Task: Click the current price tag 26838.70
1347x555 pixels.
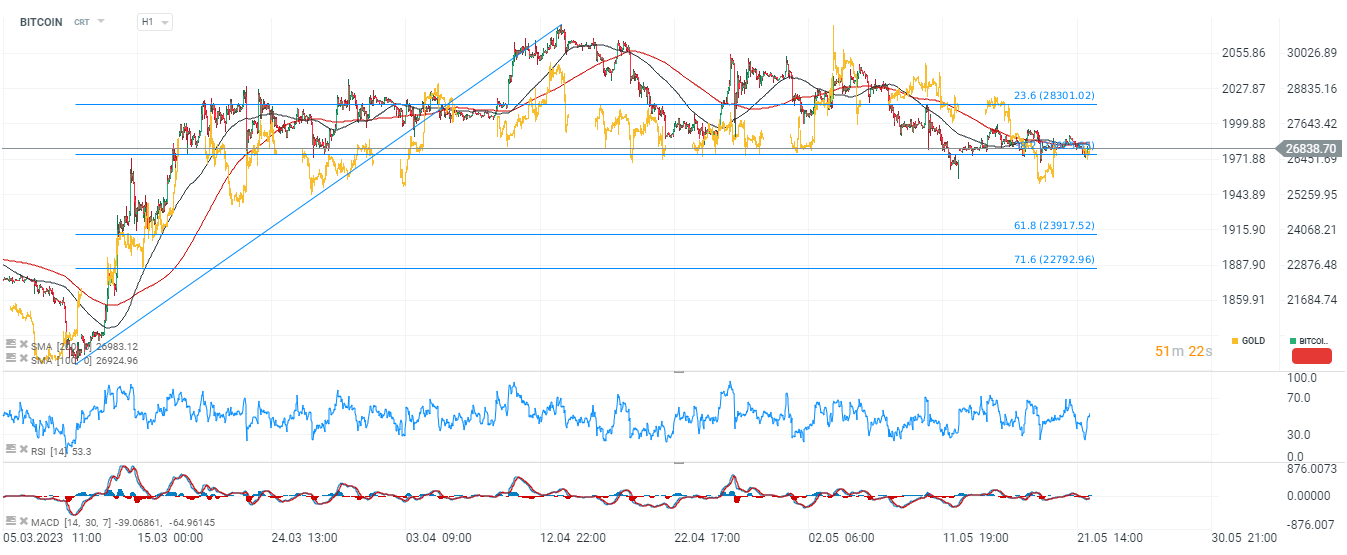Action: pyautogui.click(x=1308, y=148)
